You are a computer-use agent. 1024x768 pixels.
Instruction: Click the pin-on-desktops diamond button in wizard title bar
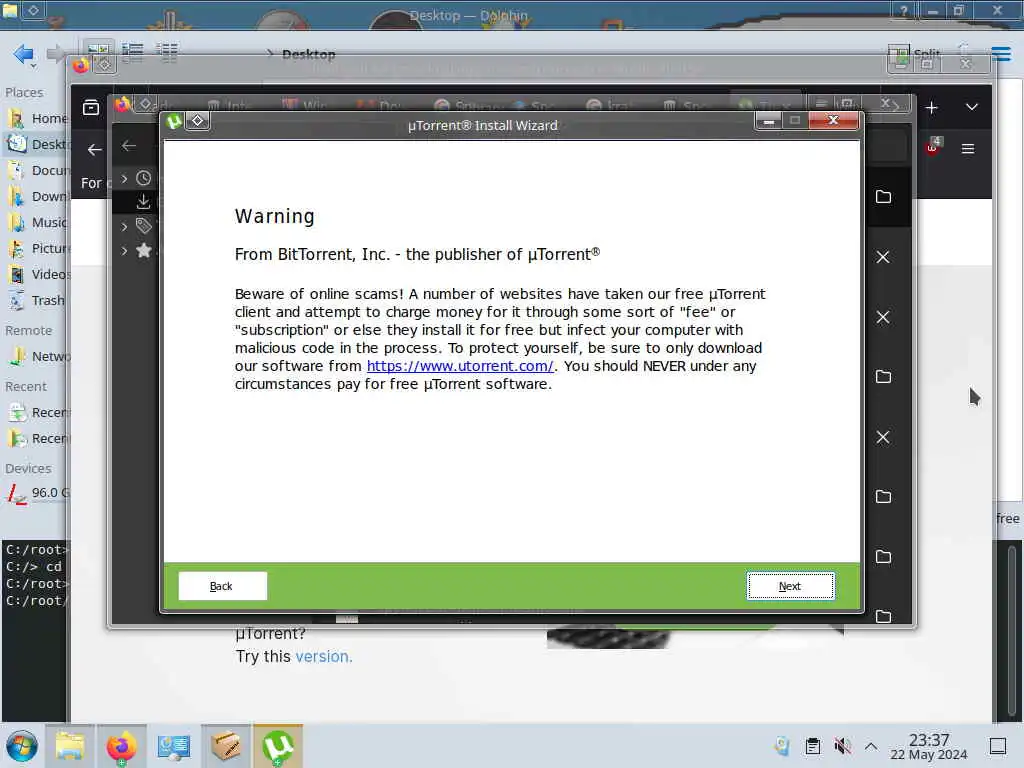(x=198, y=121)
